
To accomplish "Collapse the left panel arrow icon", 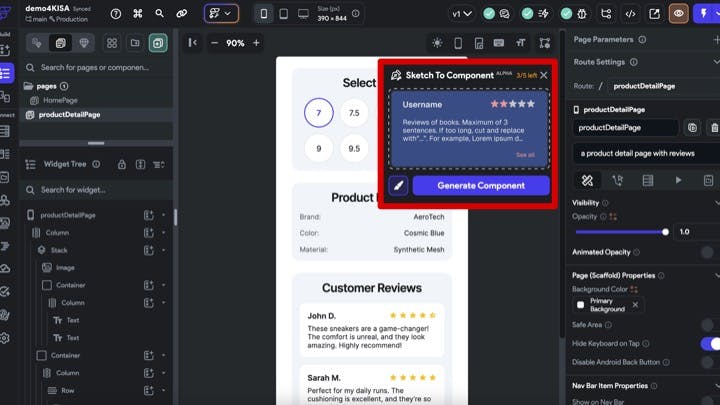I will [x=192, y=43].
